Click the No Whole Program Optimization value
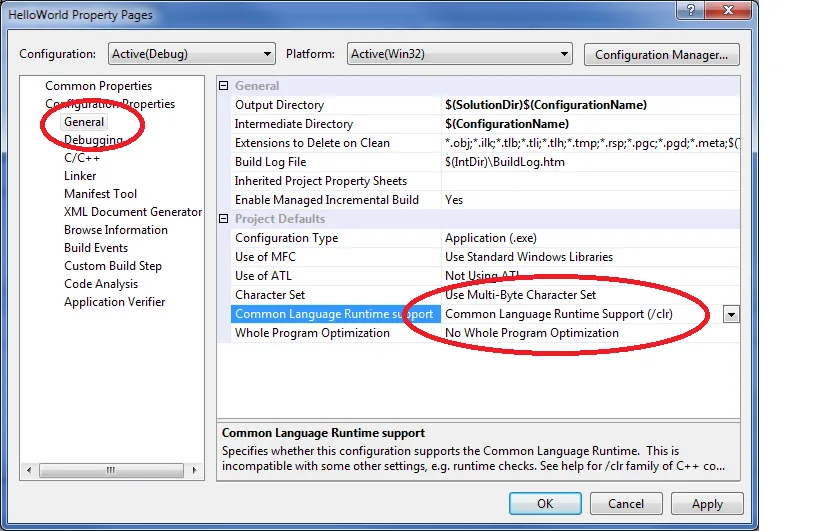The width and height of the screenshot is (819, 531). tap(532, 333)
